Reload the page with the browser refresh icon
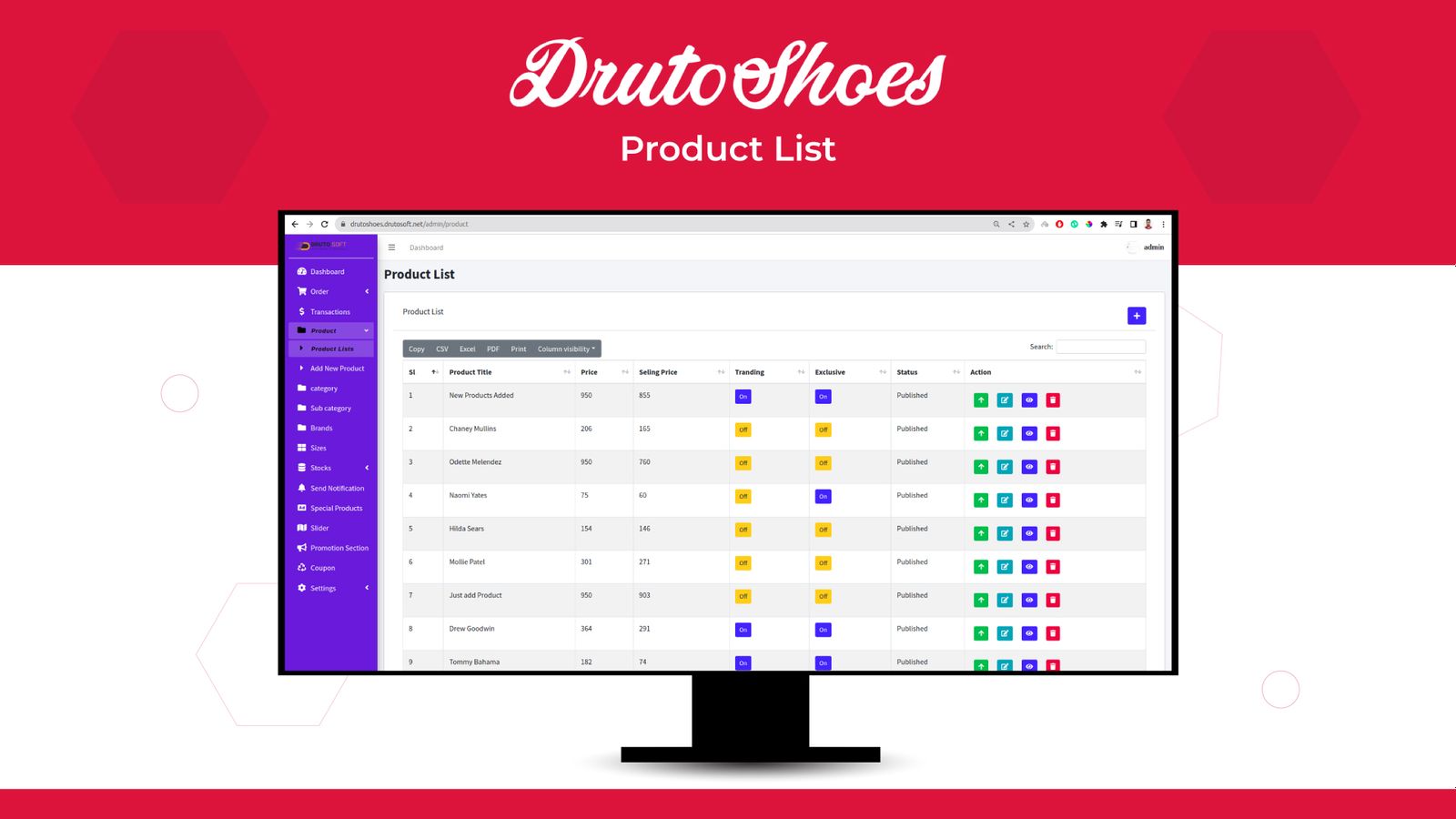The height and width of the screenshot is (819, 1456). coord(324,224)
